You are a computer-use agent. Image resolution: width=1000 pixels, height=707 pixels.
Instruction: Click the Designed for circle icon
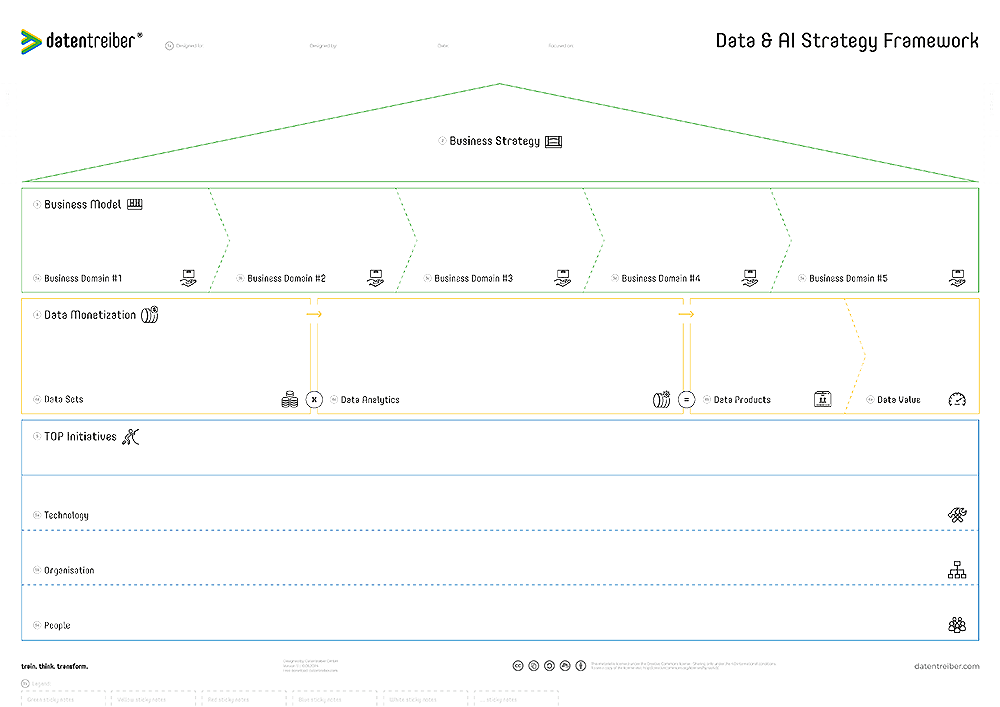(169, 46)
